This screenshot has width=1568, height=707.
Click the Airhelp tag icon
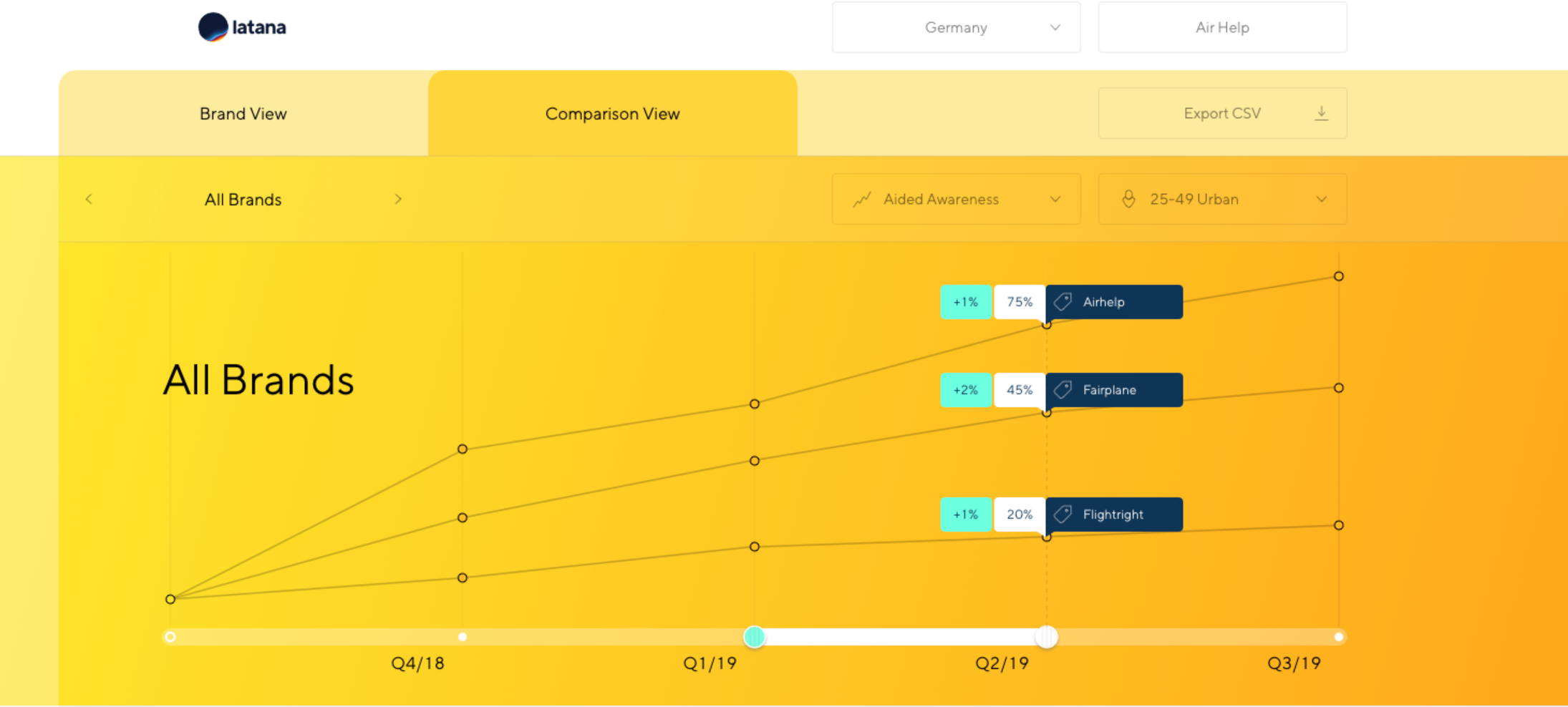[x=1063, y=302]
